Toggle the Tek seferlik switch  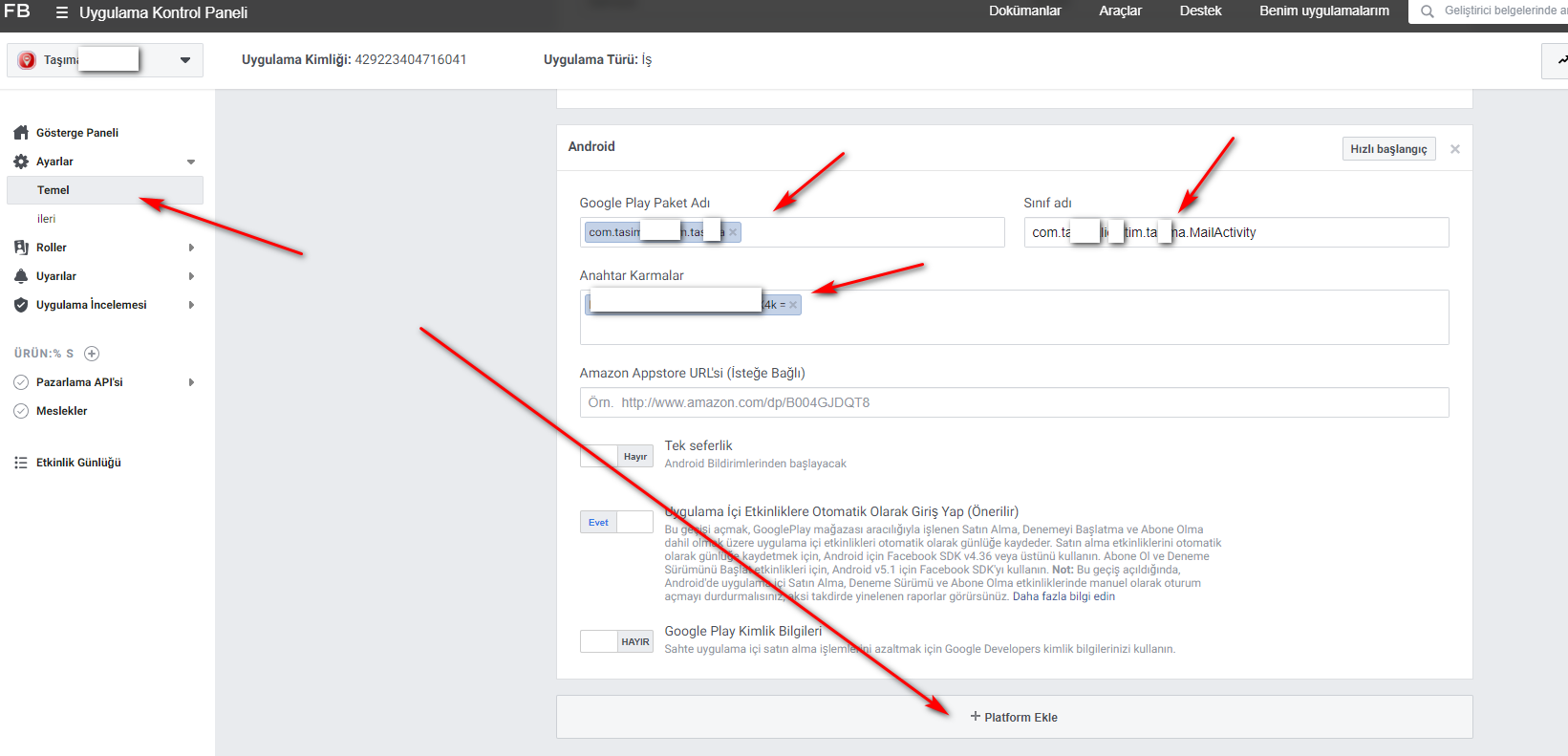(616, 456)
